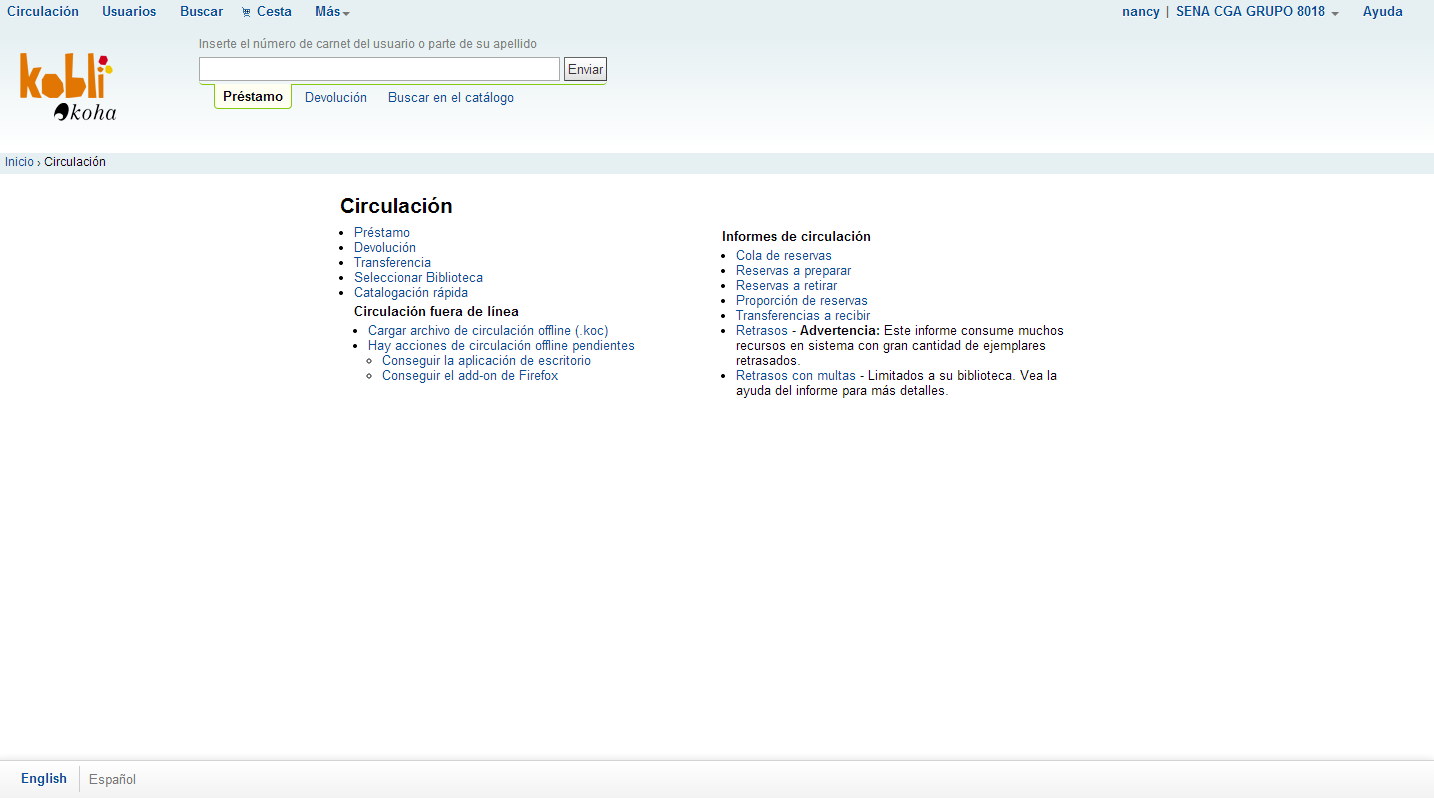Switch to the Devolución tab
This screenshot has width=1434, height=798.
(335, 98)
